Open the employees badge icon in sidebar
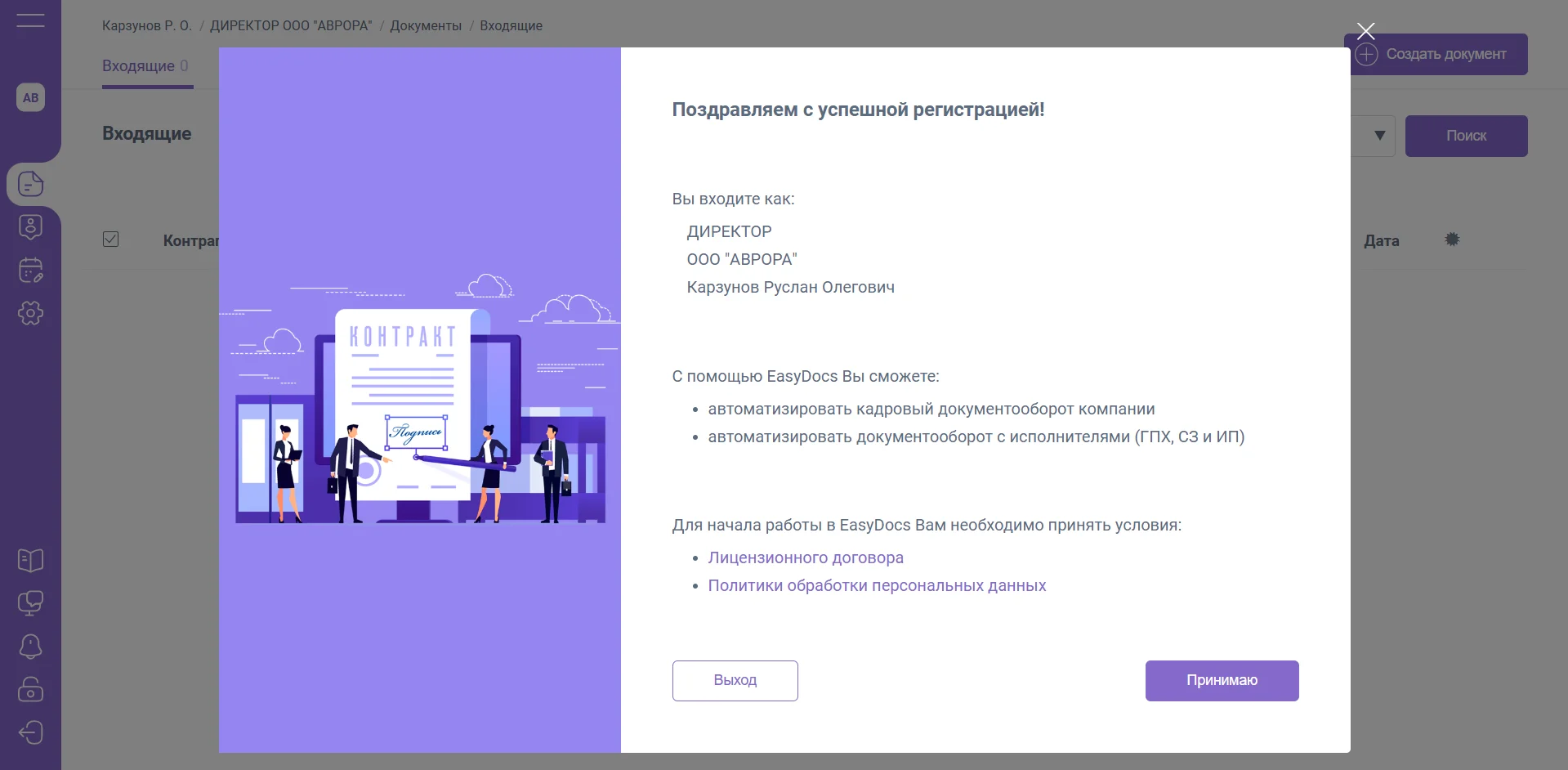Screen dimensions: 1568x770 (30, 227)
